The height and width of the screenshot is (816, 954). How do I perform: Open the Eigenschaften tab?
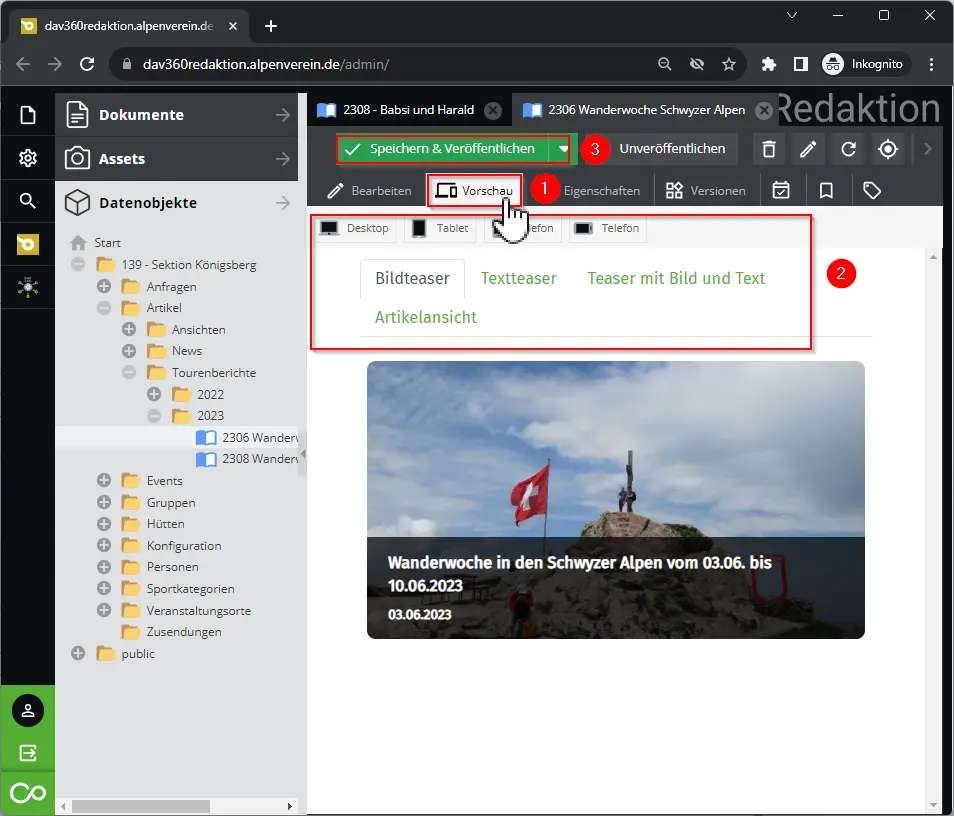point(601,190)
